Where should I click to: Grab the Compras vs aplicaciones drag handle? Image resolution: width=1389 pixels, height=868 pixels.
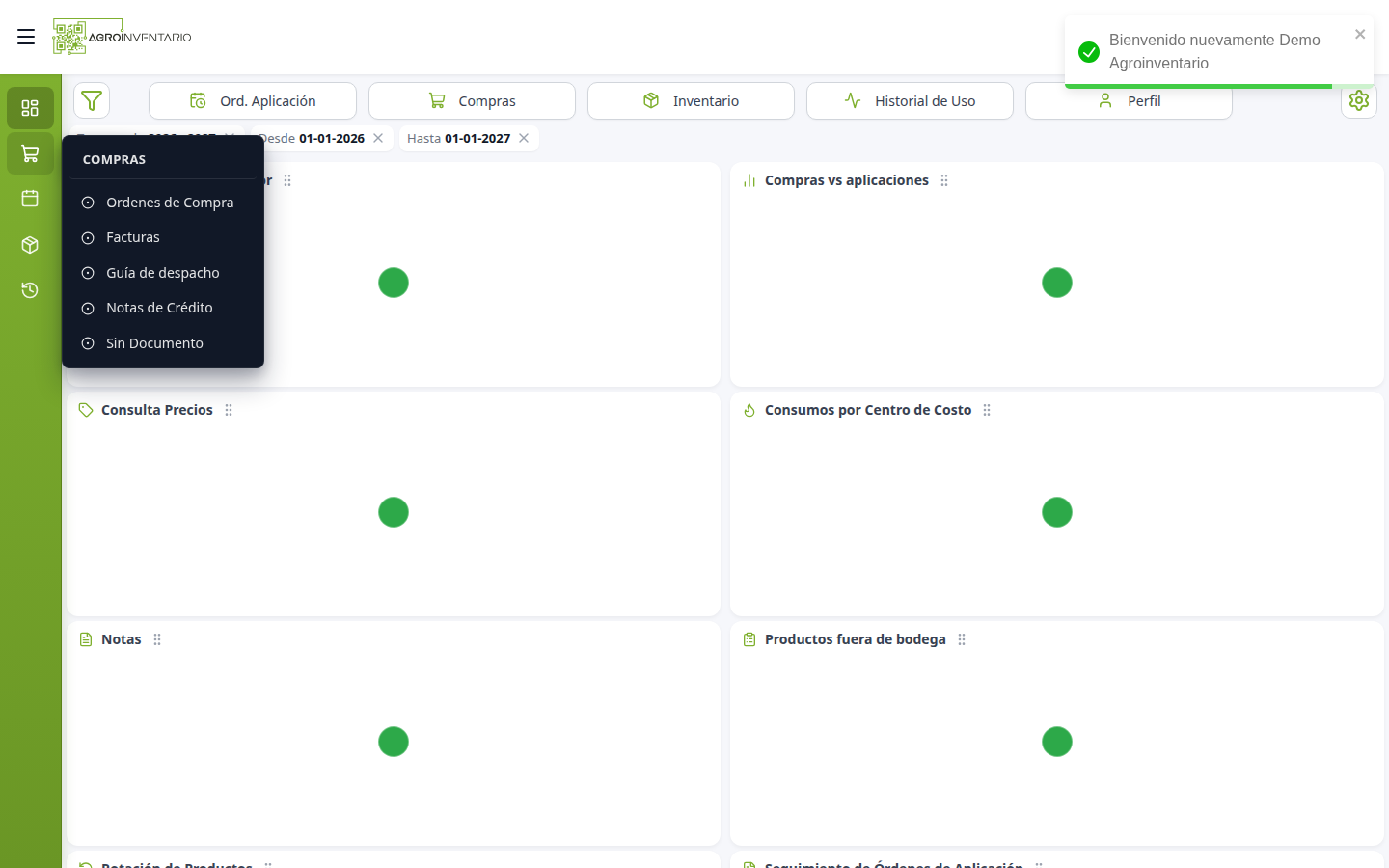pos(944,180)
